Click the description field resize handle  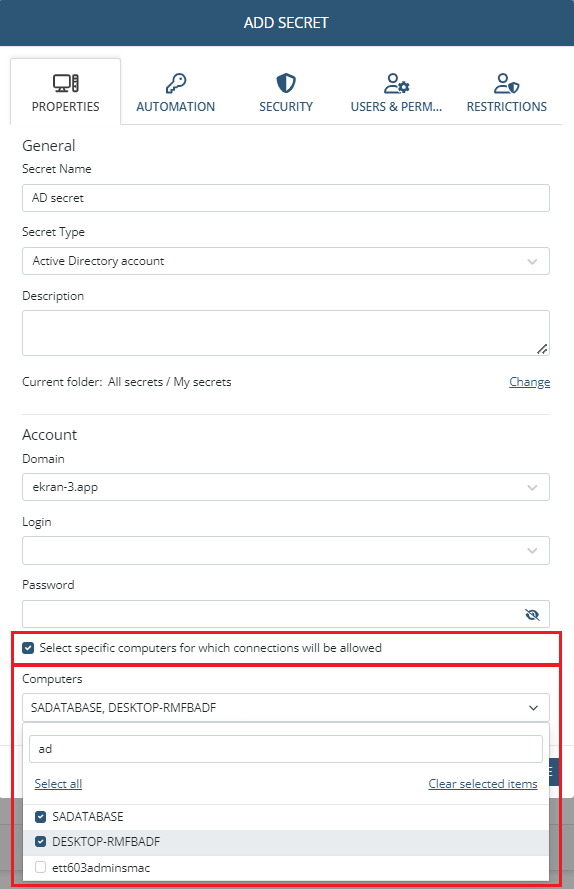point(542,349)
